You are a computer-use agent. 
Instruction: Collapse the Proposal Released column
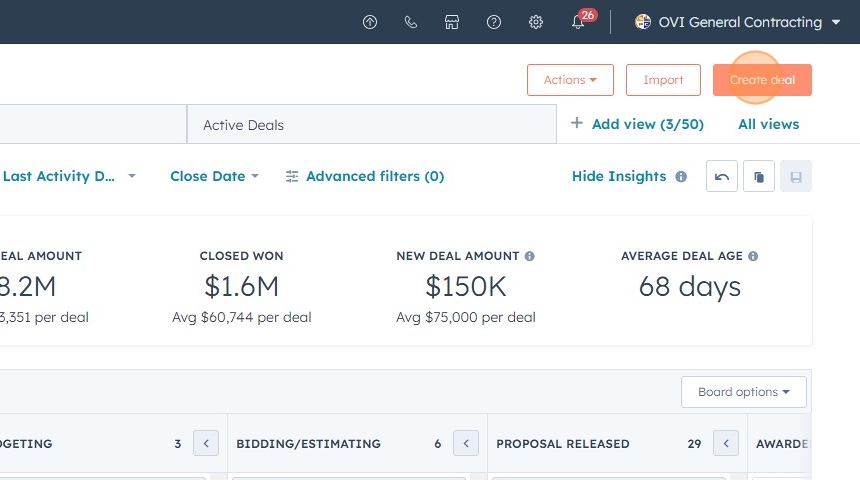click(726, 443)
